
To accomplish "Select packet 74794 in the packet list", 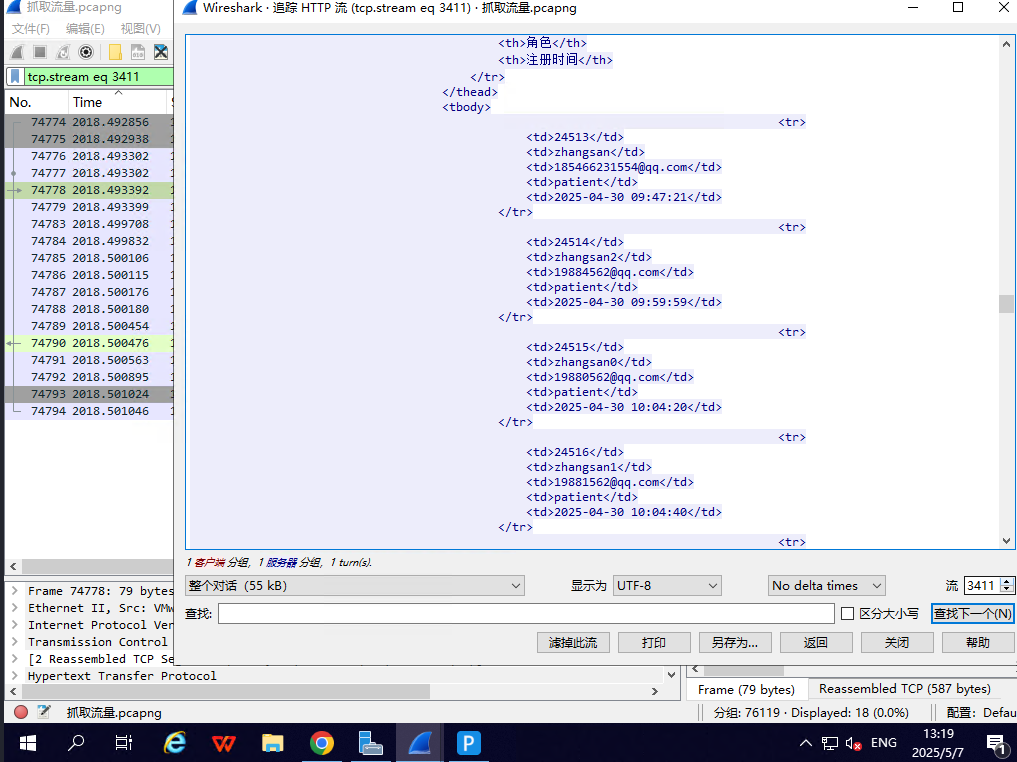I will [x=90, y=411].
